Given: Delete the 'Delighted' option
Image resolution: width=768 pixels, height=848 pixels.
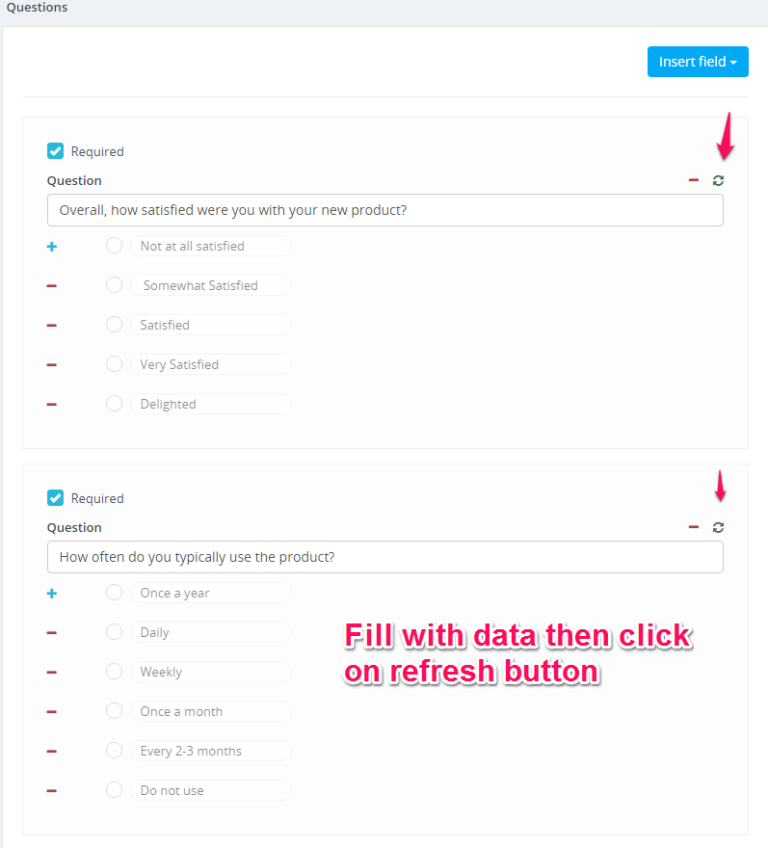Looking at the screenshot, I should click(52, 405).
